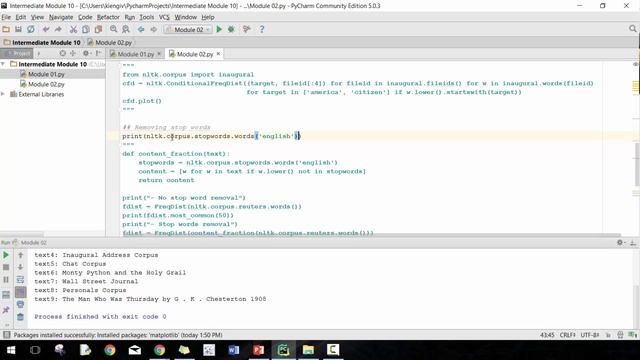640x360 pixels.
Task: Open Word from the taskbar
Action: pos(233,350)
